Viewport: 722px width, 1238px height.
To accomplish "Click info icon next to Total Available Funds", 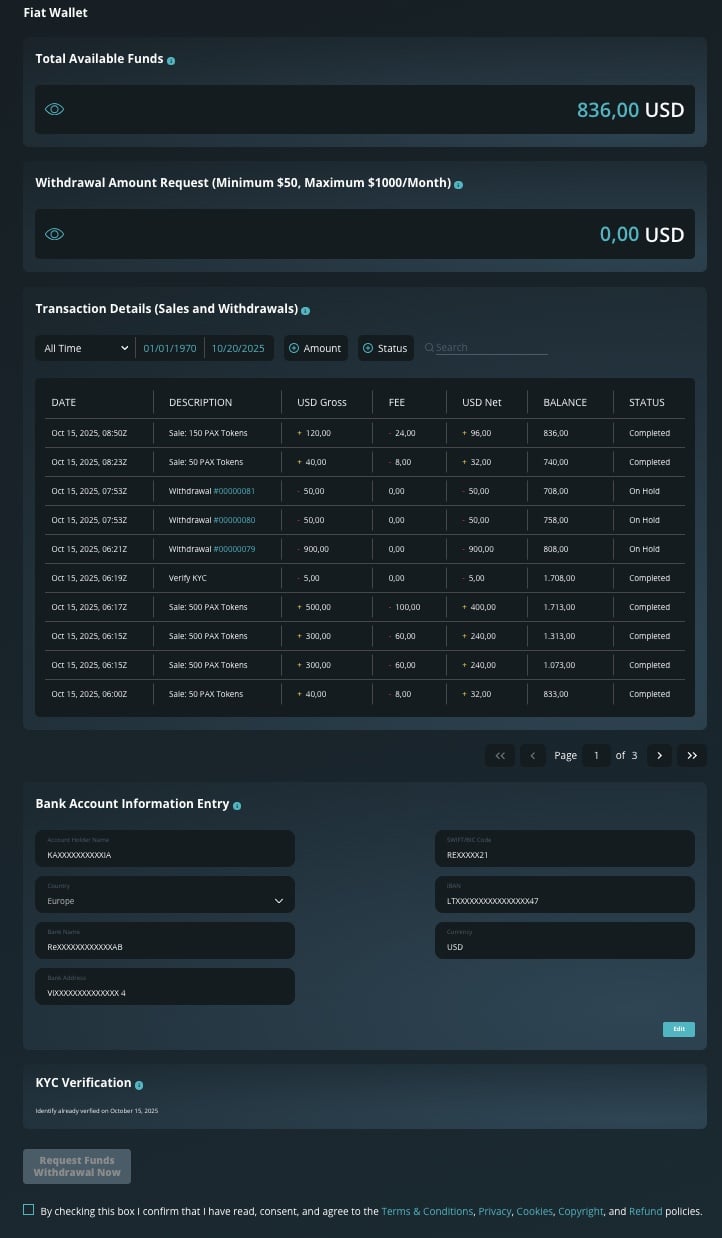I will (x=171, y=61).
